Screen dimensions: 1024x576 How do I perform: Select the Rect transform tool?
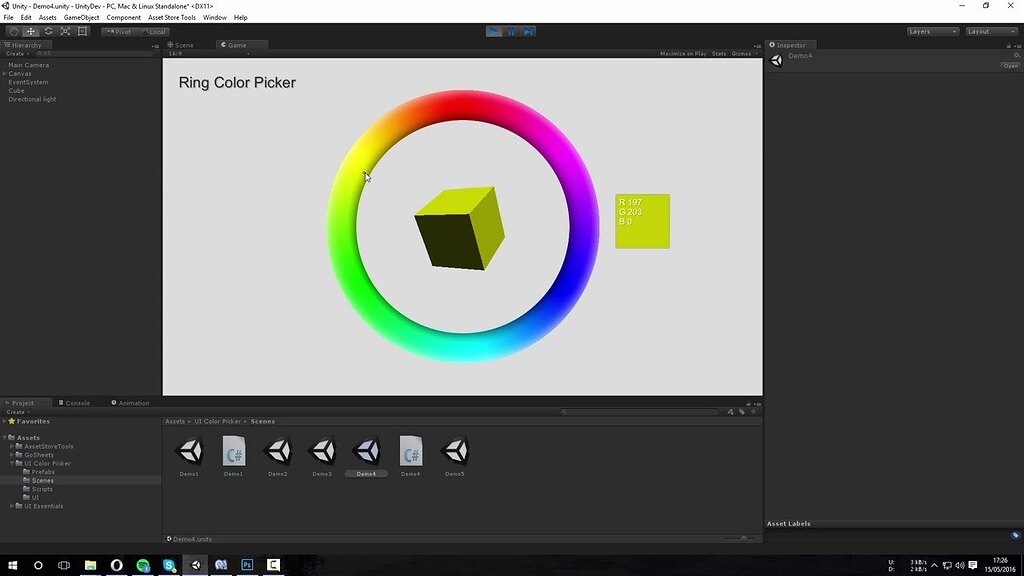(81, 31)
